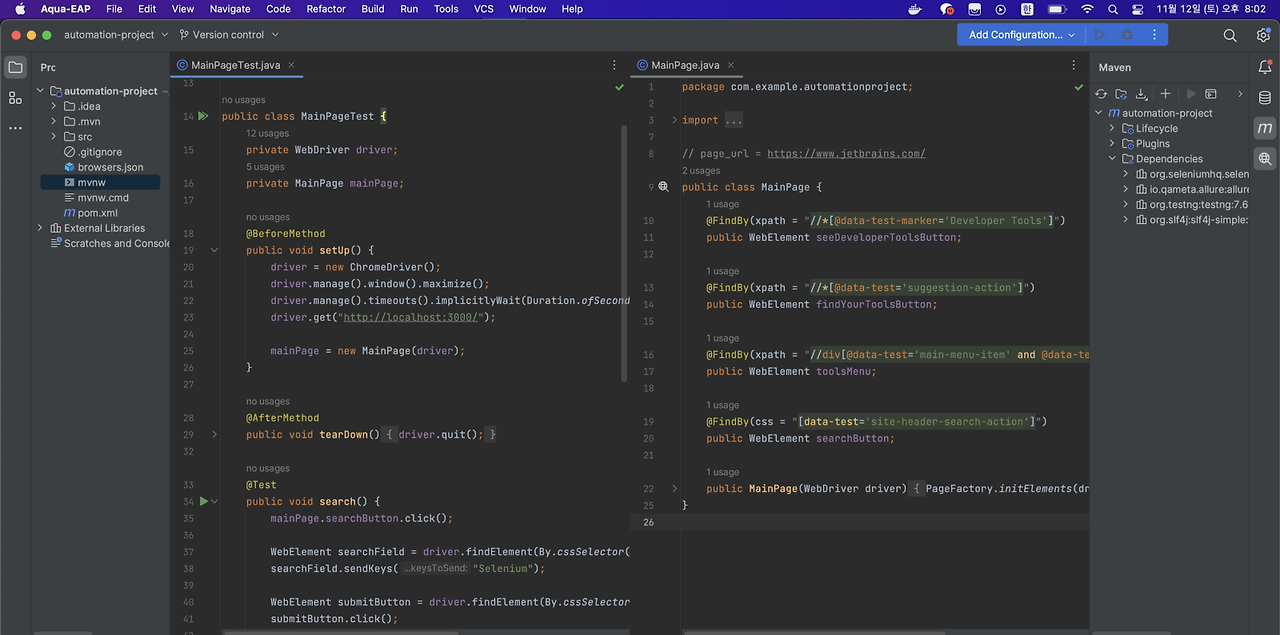Click the Web Inspector globe icon
The width and height of the screenshot is (1280, 635).
(x=1265, y=159)
